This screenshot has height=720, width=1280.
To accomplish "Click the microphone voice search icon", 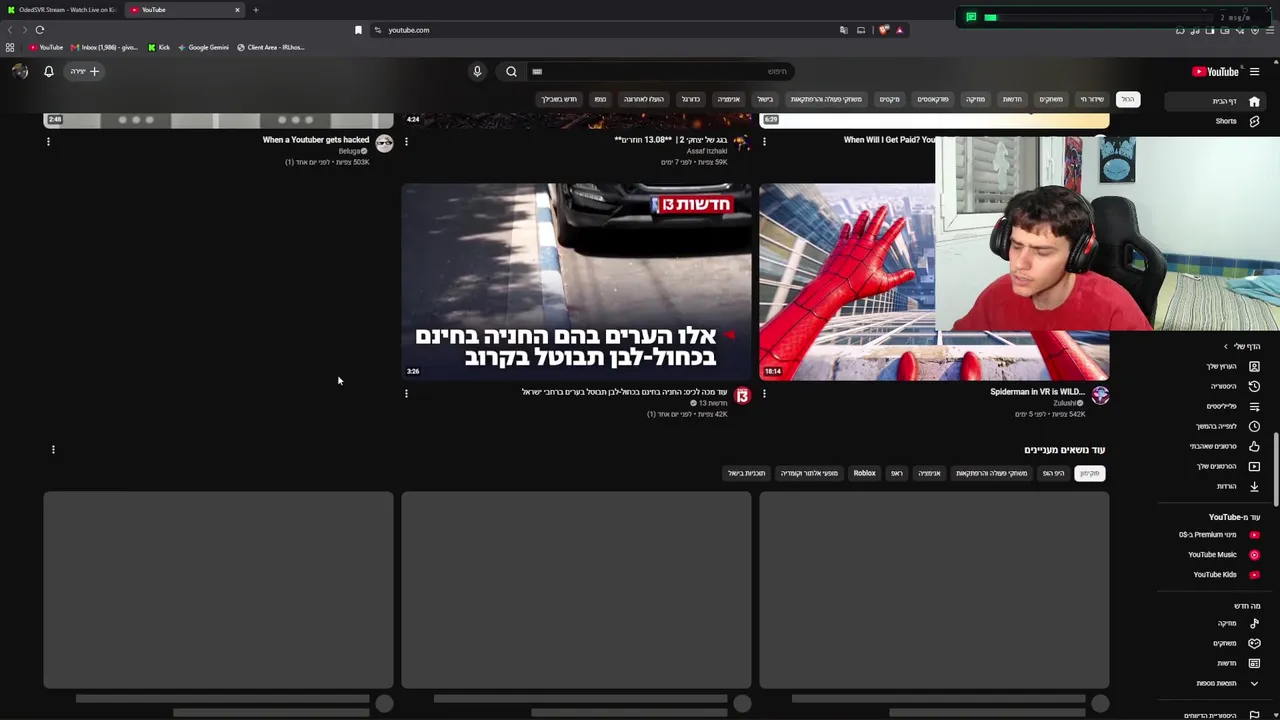I will (477, 71).
